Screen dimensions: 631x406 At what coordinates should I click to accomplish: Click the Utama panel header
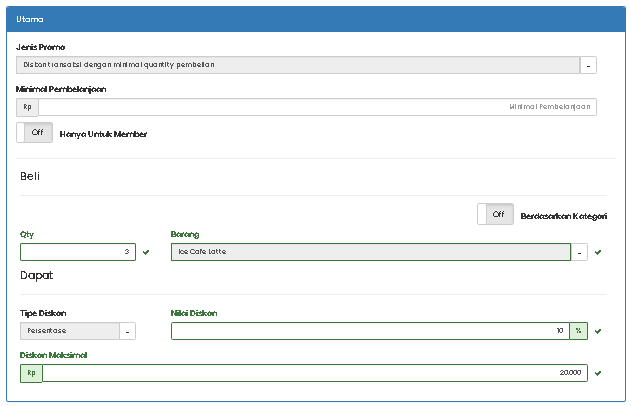coord(315,19)
